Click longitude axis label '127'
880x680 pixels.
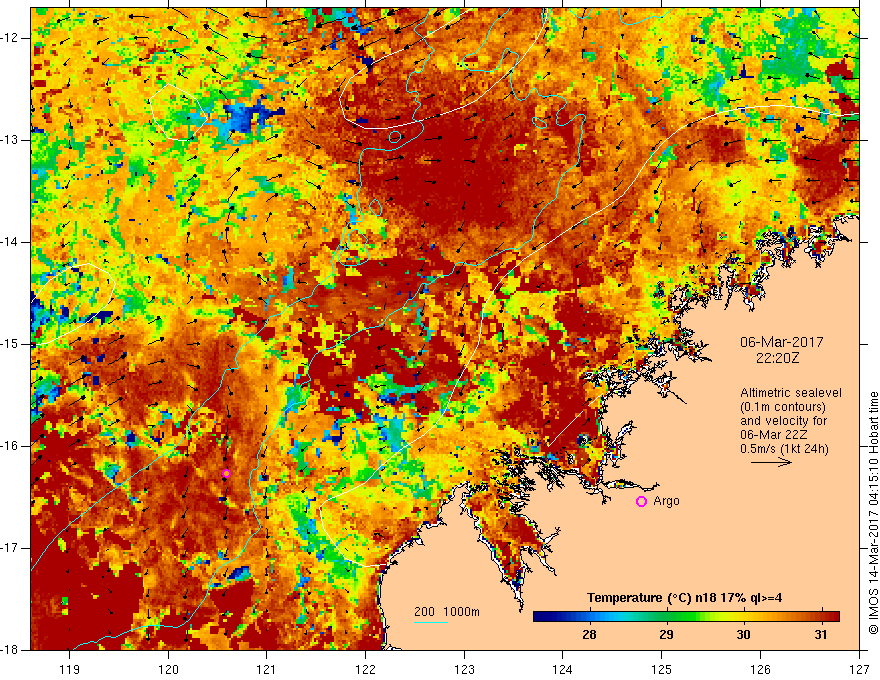coord(859,669)
